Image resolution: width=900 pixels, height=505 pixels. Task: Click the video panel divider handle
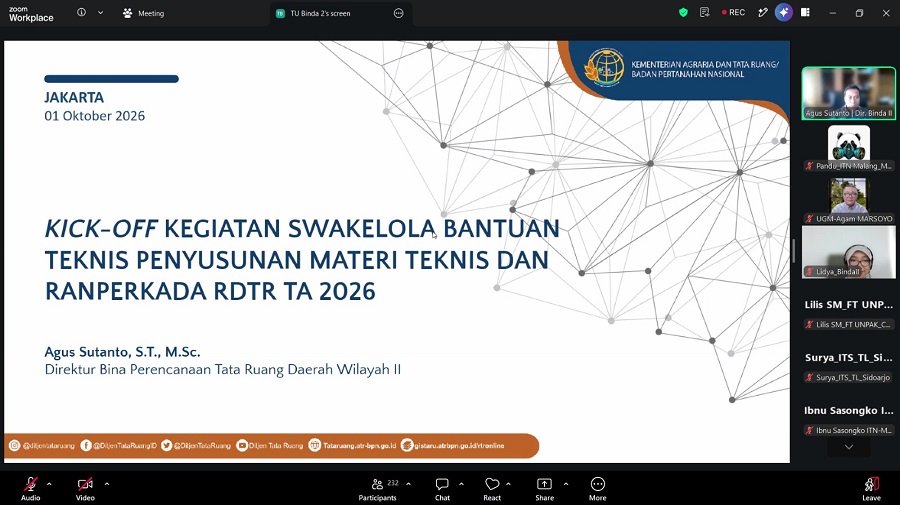794,251
